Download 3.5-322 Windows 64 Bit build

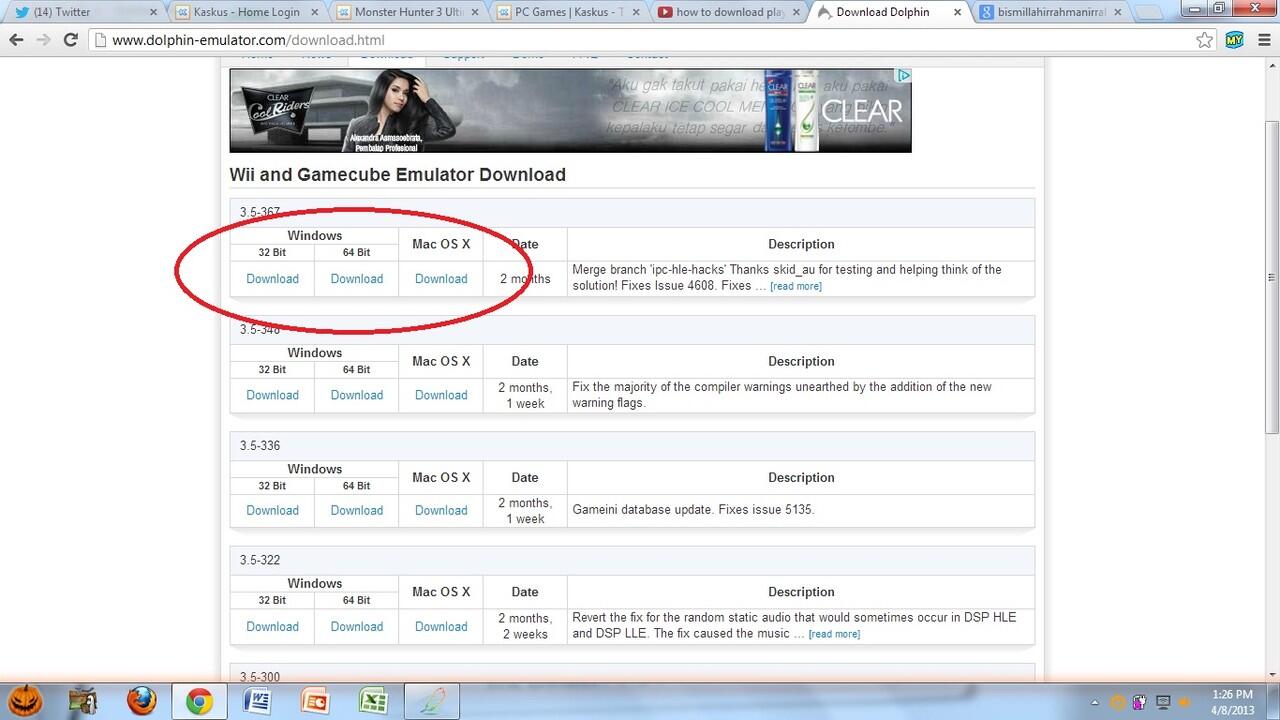357,626
